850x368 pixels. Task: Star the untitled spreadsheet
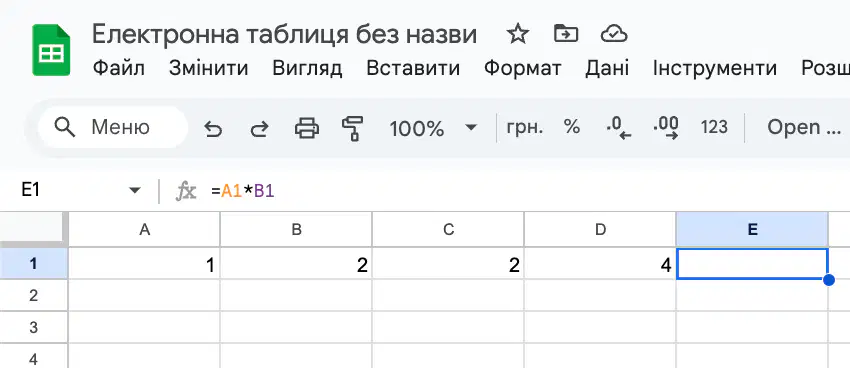point(518,35)
